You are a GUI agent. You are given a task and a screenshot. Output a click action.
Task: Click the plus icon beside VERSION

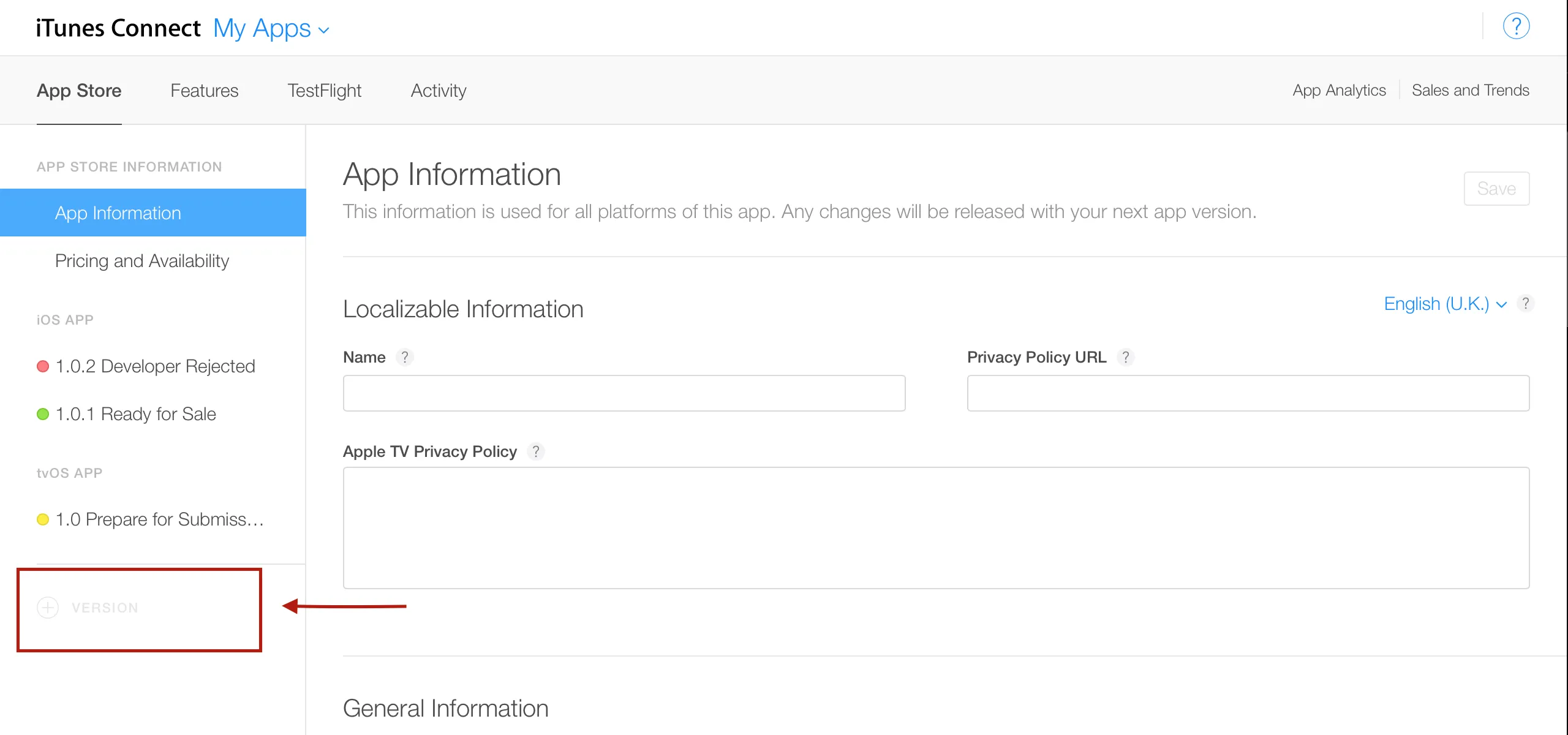[x=48, y=608]
